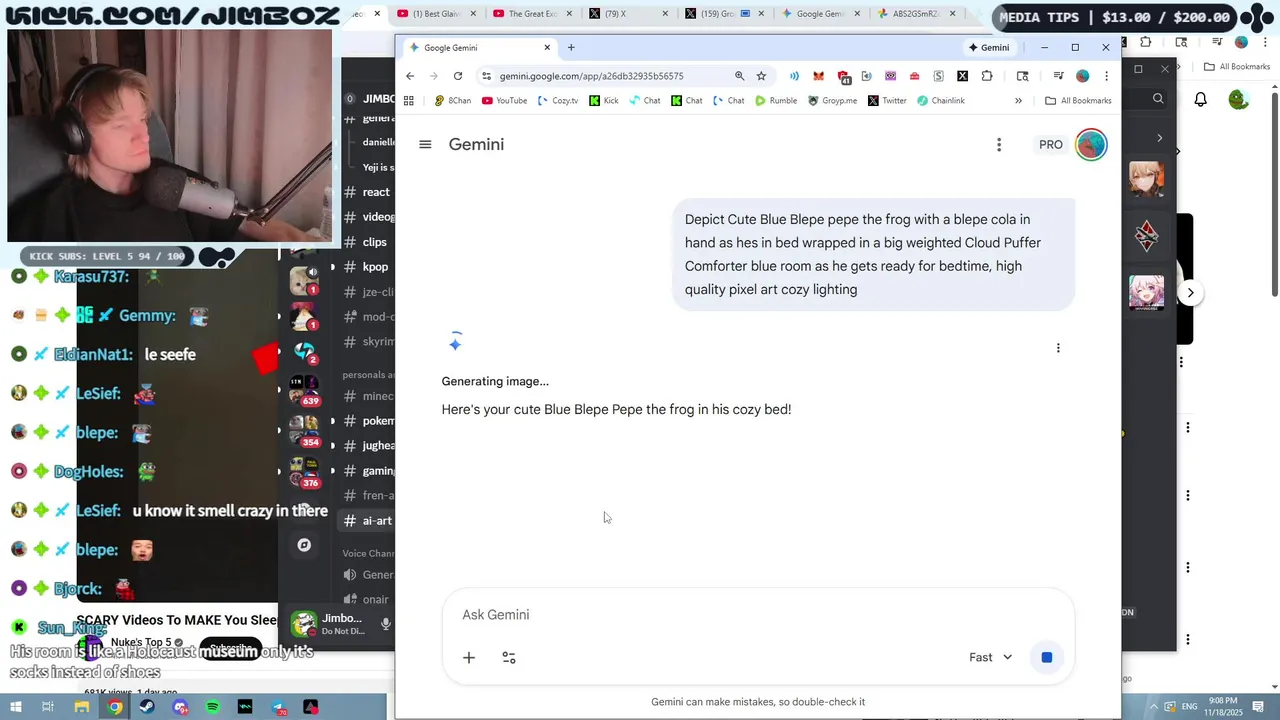
Task: Open the X extension icon in toolbar
Action: click(962, 76)
